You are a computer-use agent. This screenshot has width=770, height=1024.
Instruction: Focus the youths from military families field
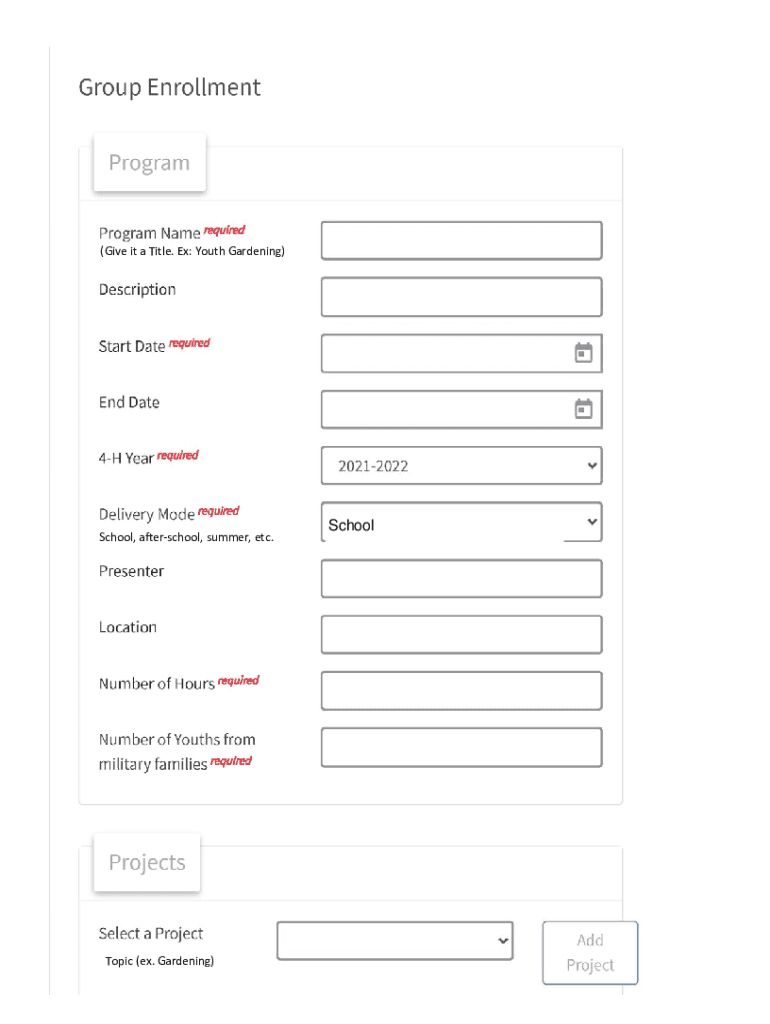pyautogui.click(x=461, y=747)
